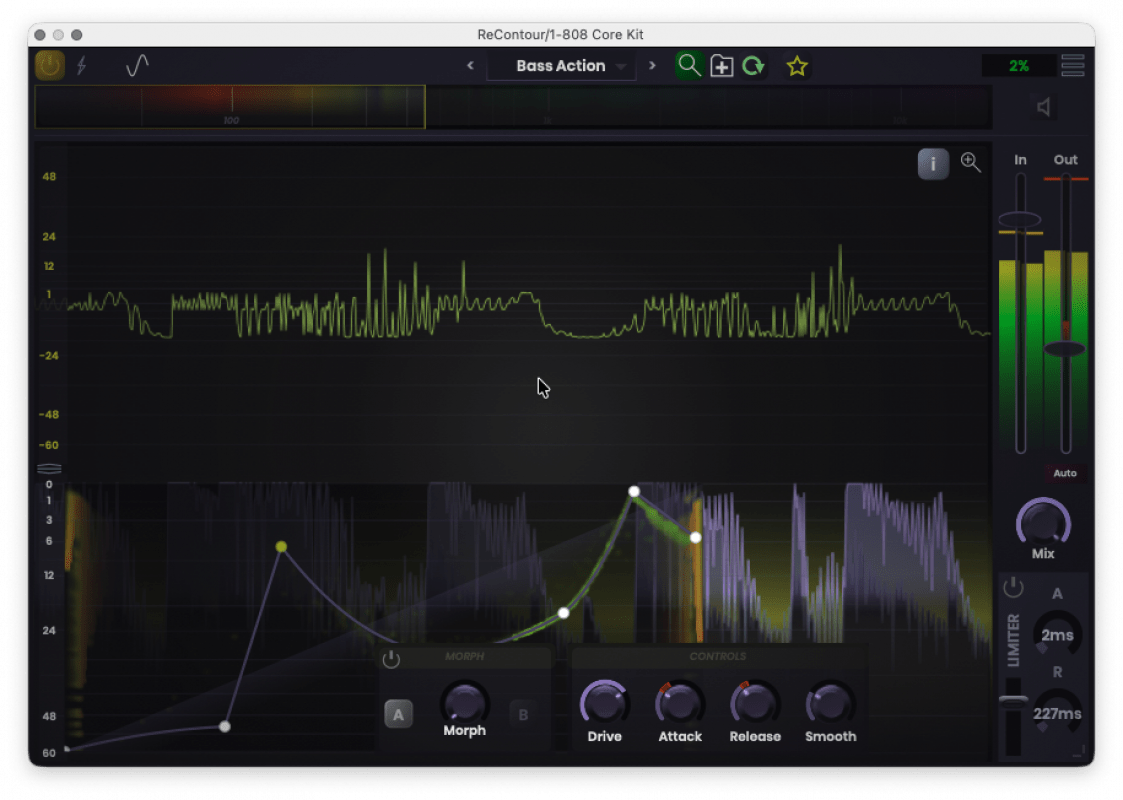
Task: Open the hamburger menu
Action: click(1072, 66)
